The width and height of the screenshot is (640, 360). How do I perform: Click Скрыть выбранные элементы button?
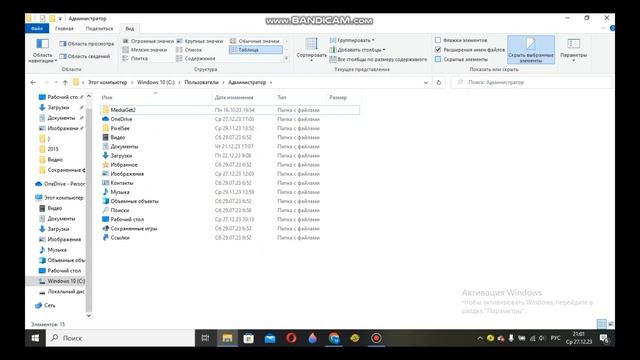[531, 50]
